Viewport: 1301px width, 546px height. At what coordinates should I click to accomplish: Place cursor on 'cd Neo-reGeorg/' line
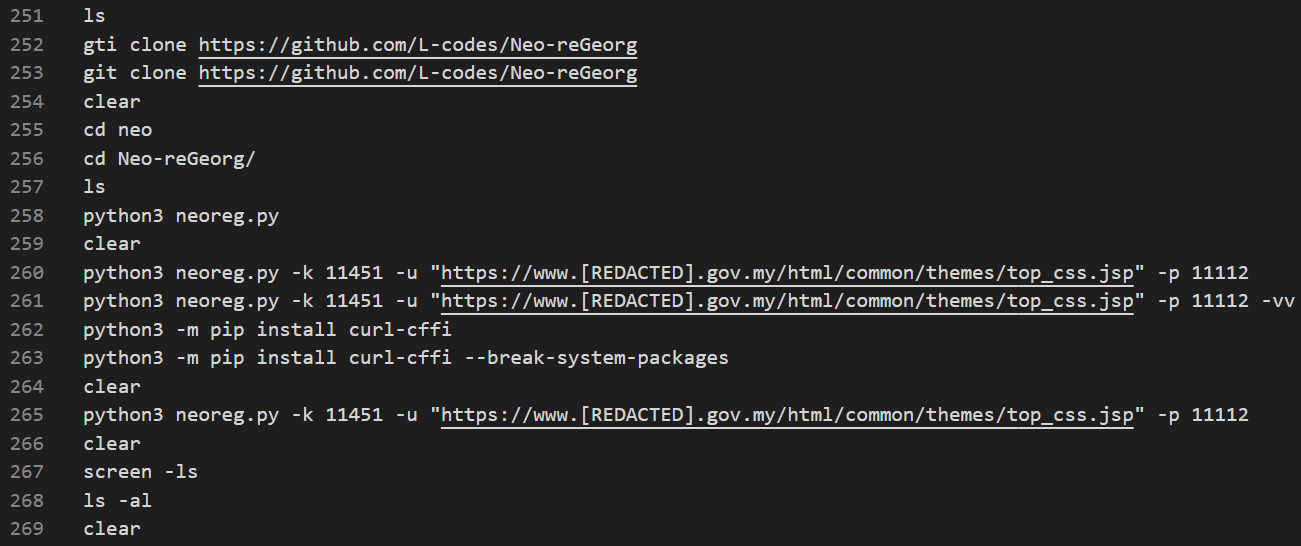[169, 158]
